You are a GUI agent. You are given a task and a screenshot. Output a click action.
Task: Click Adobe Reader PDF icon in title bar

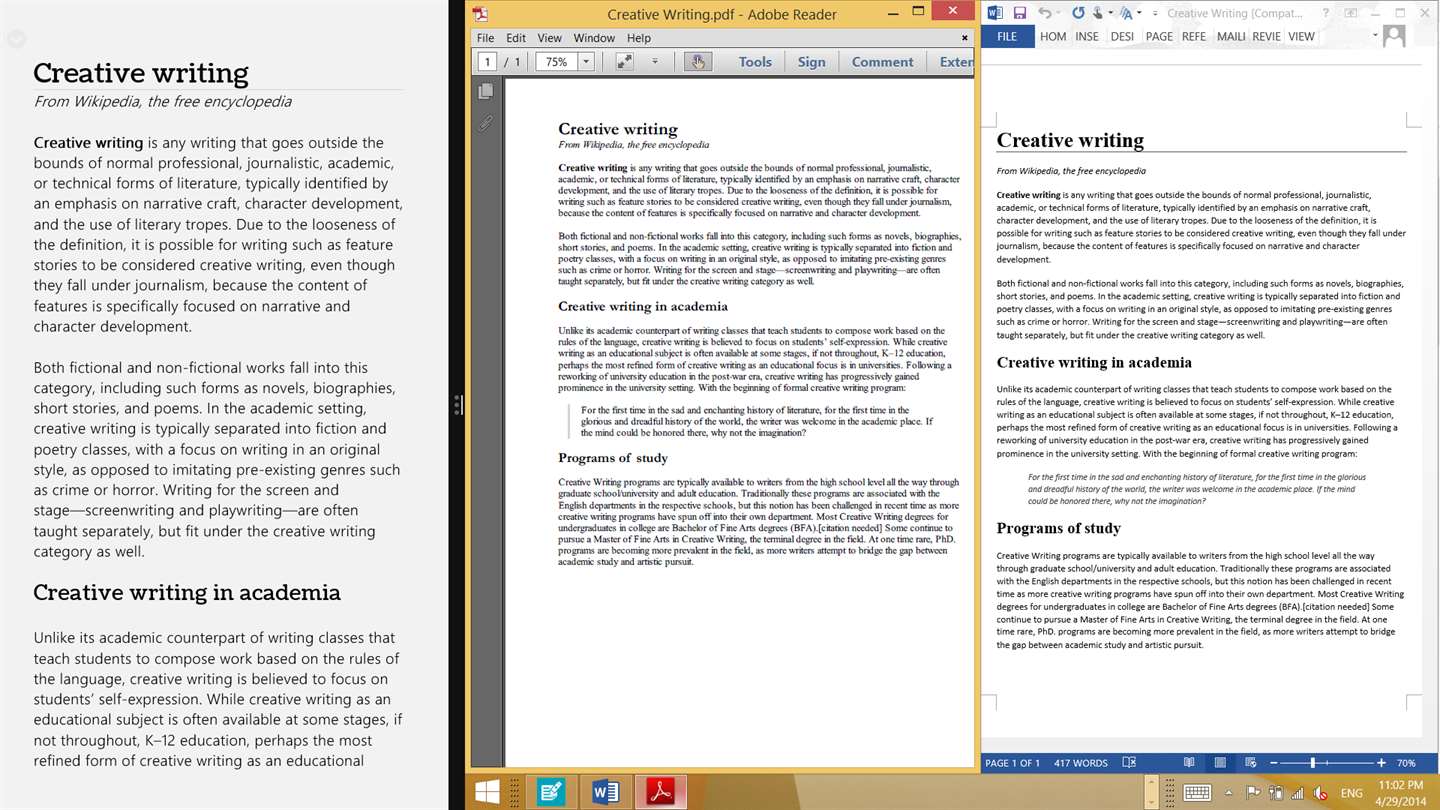[480, 14]
